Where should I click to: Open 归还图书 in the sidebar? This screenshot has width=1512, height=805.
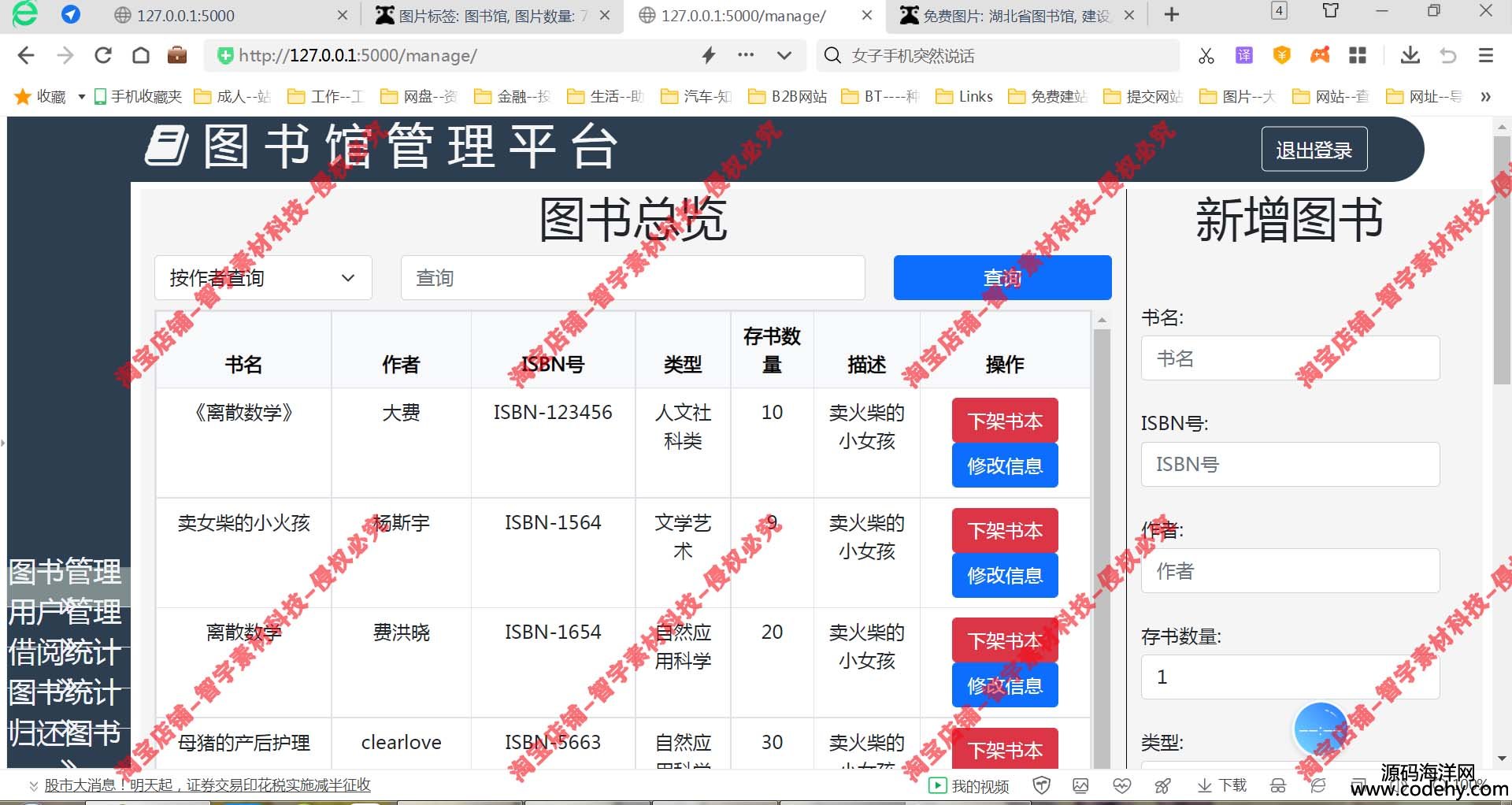click(x=65, y=733)
